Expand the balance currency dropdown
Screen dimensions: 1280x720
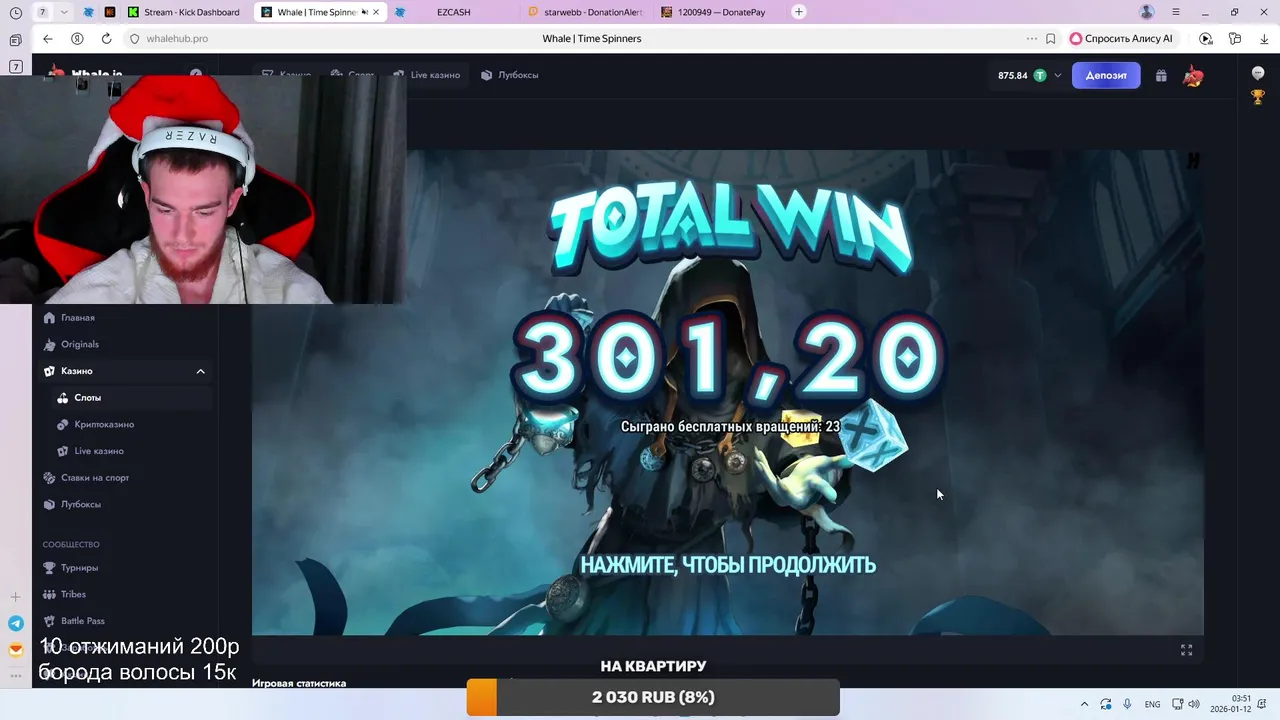[x=1057, y=75]
